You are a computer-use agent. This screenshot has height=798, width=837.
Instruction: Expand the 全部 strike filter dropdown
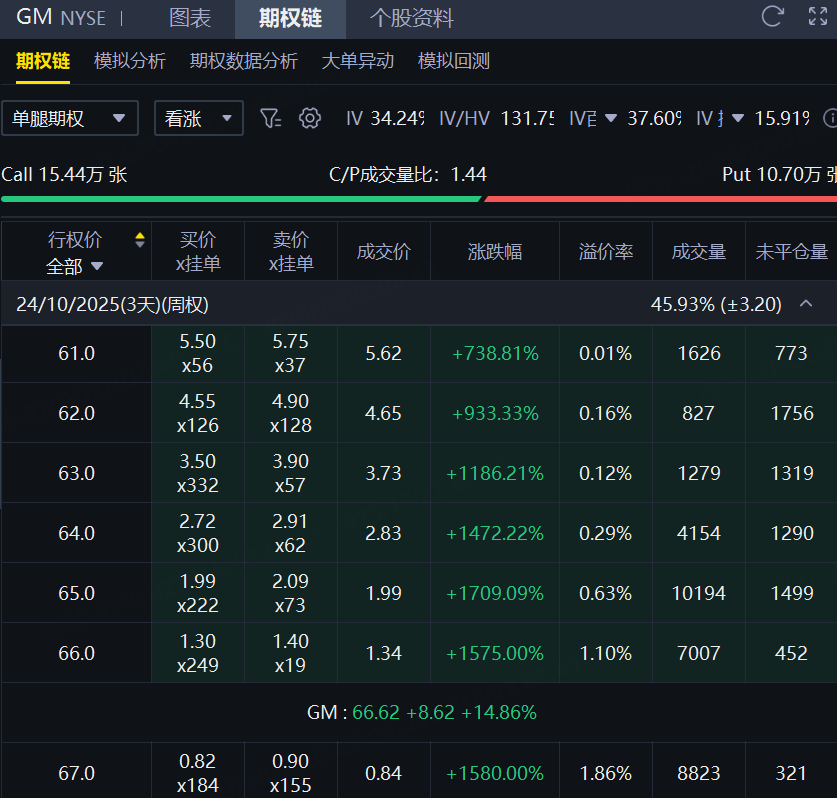(75, 266)
